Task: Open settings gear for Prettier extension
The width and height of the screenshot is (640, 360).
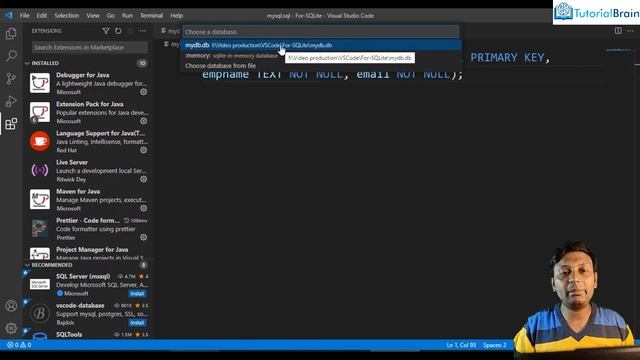Action: click(x=144, y=238)
